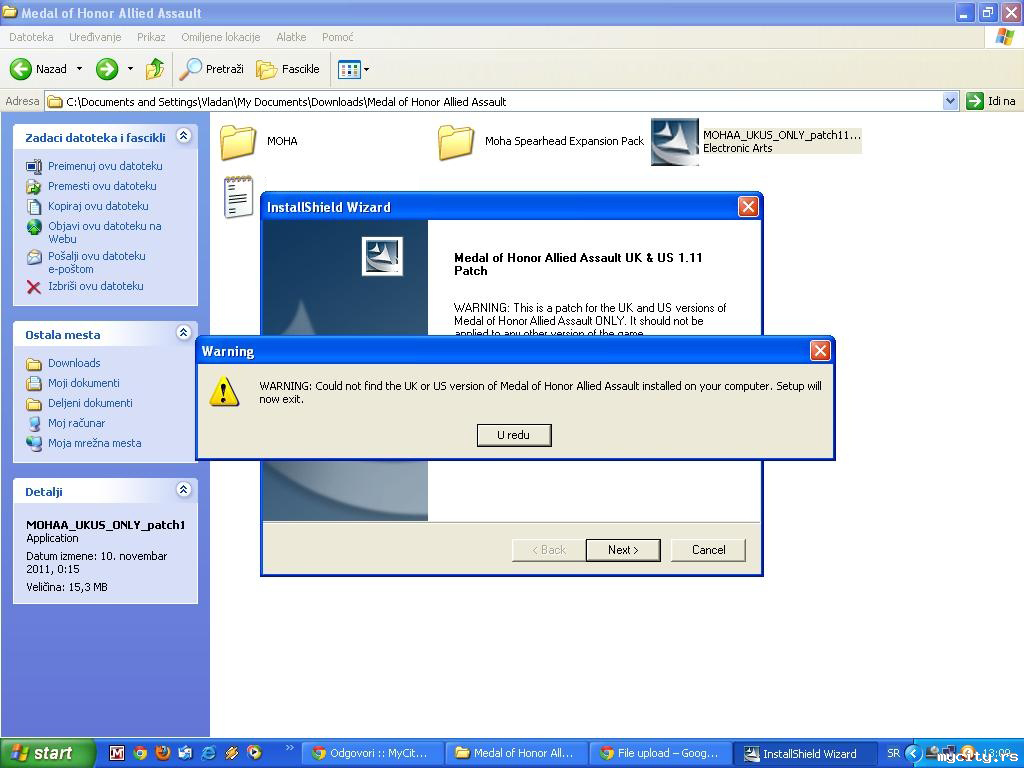Open Moja mrežna mesta link
Viewport: 1024px width, 768px height.
pos(95,443)
